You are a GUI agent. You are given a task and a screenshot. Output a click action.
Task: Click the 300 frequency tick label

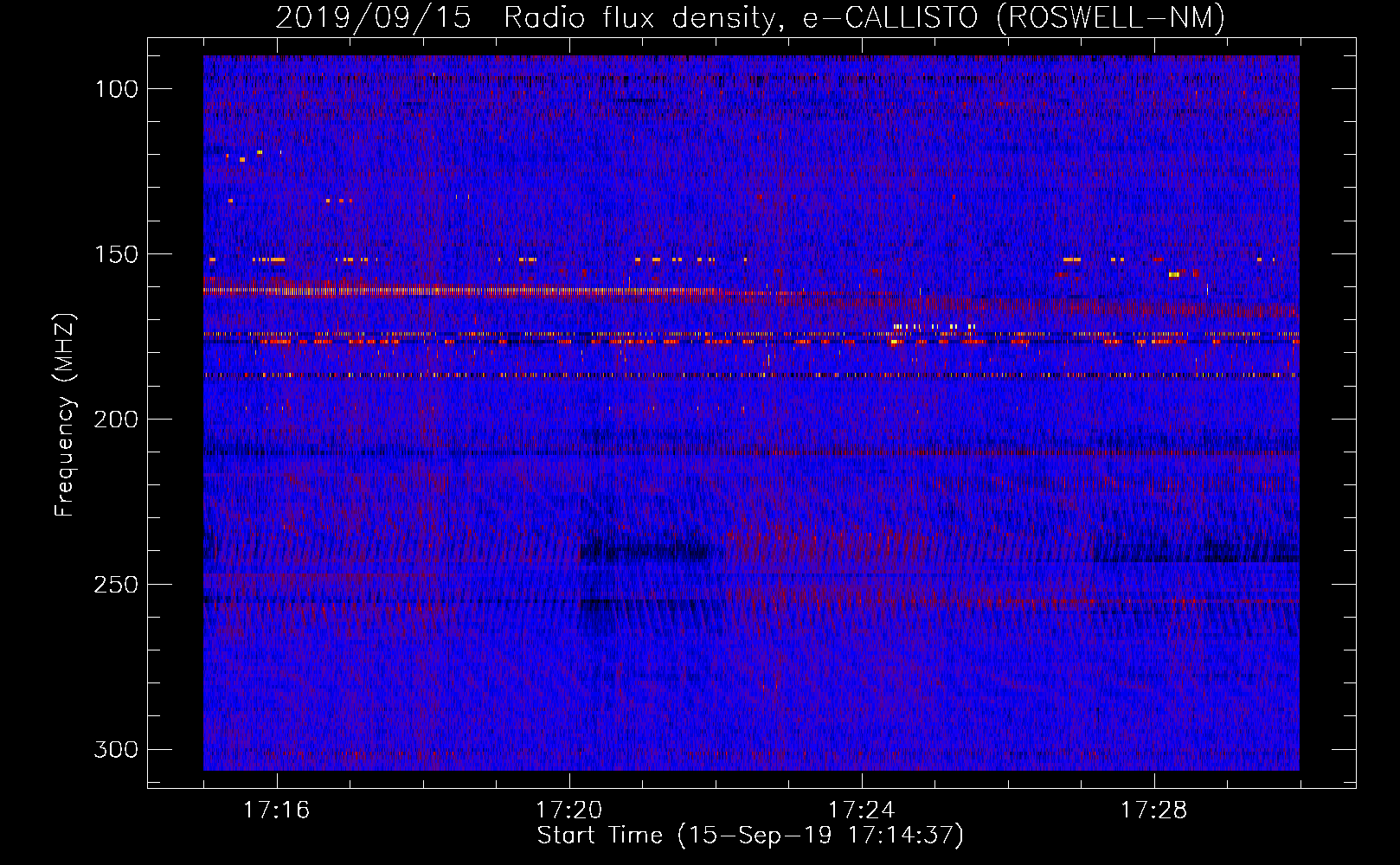click(x=116, y=749)
